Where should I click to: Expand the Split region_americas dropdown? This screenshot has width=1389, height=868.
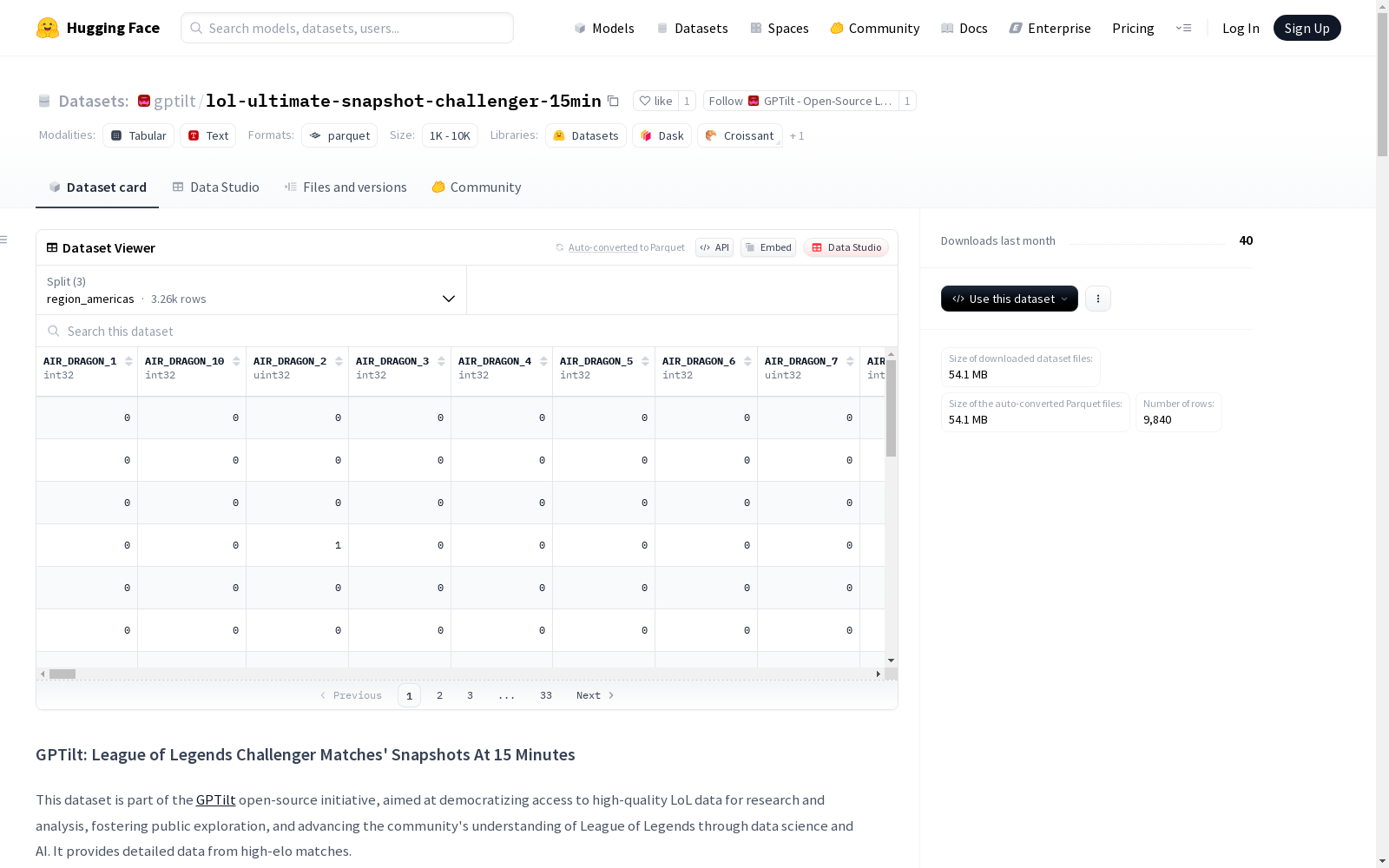252,290
